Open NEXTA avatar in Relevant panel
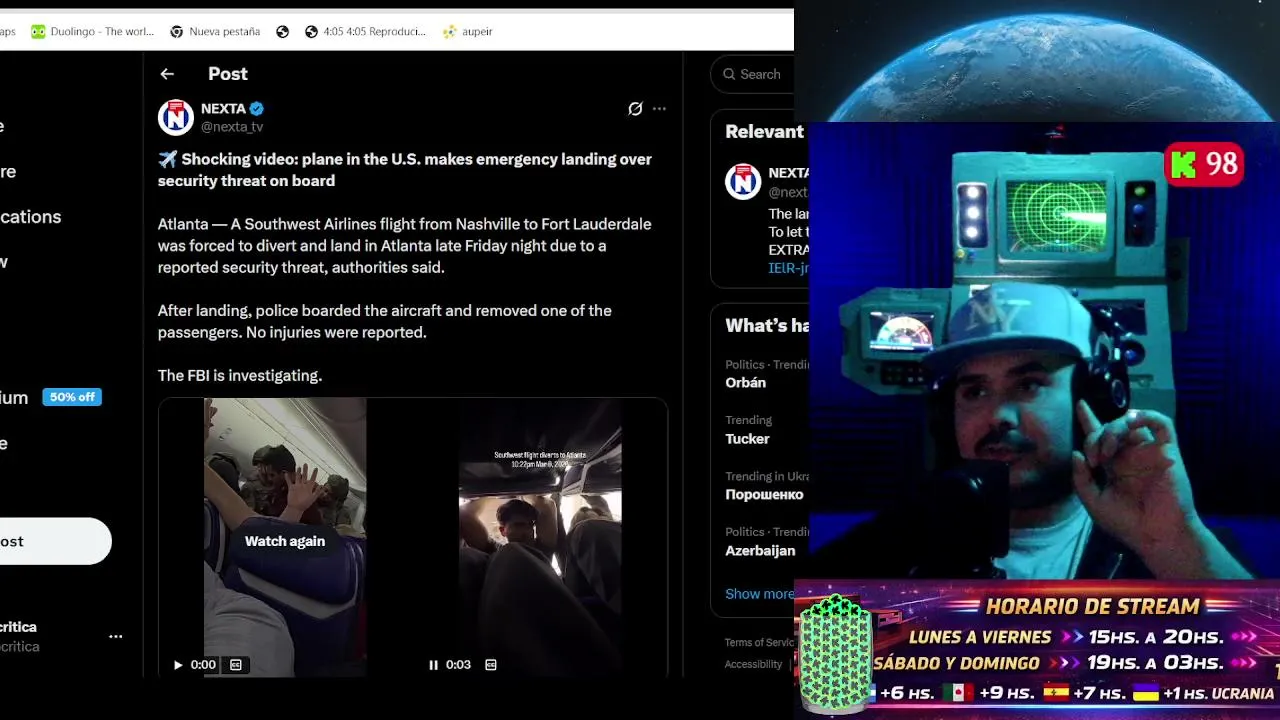1280x720 pixels. [x=743, y=182]
